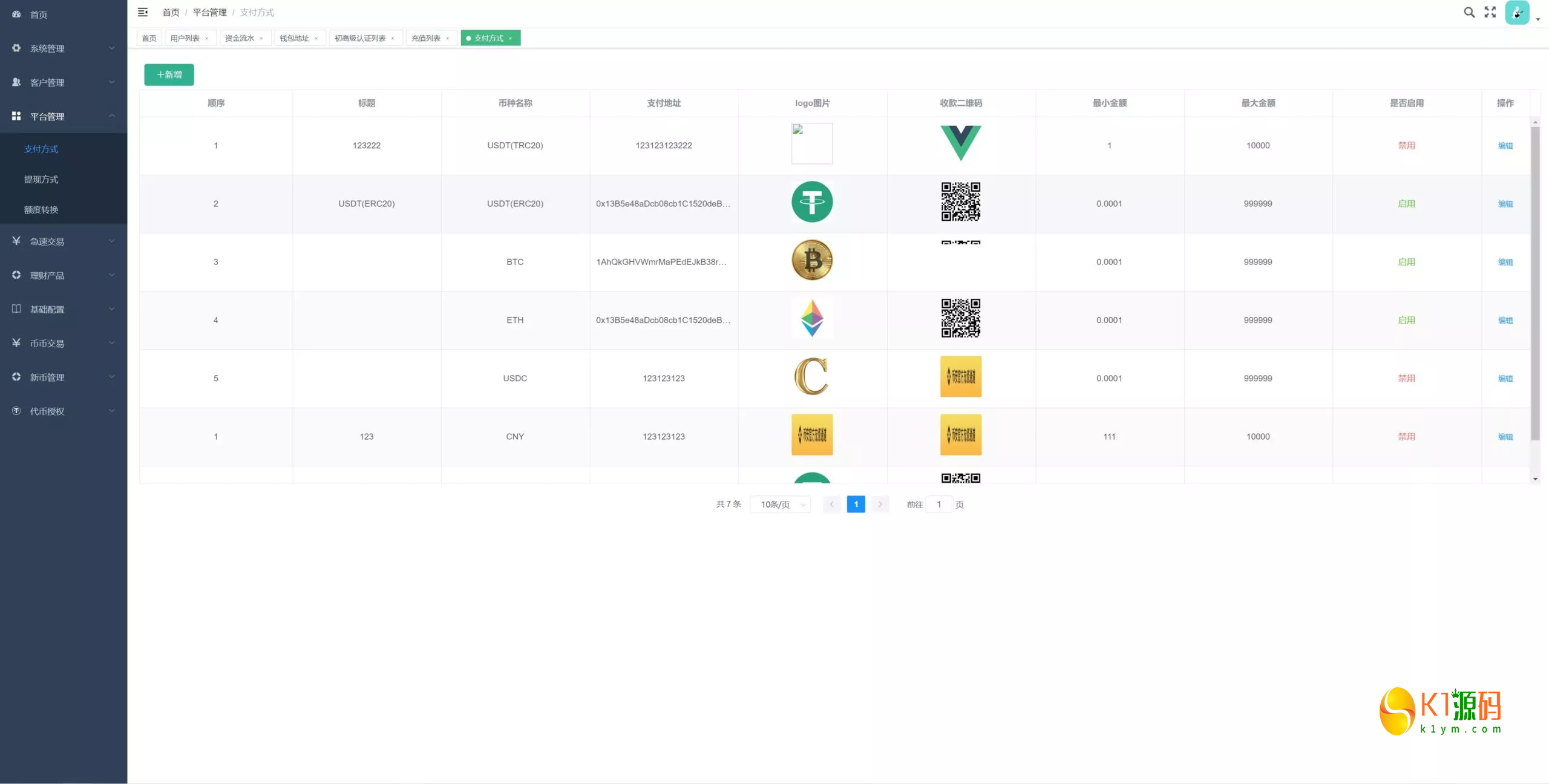Image resolution: width=1549 pixels, height=784 pixels.
Task: Click the Ethereum logo image
Action: click(812, 319)
